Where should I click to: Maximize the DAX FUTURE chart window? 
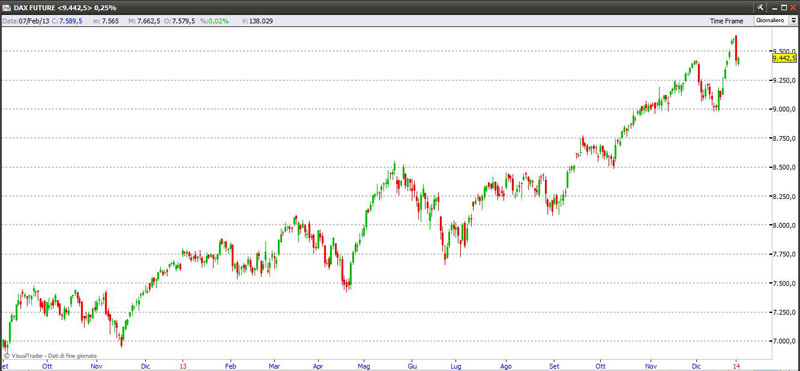(x=784, y=8)
